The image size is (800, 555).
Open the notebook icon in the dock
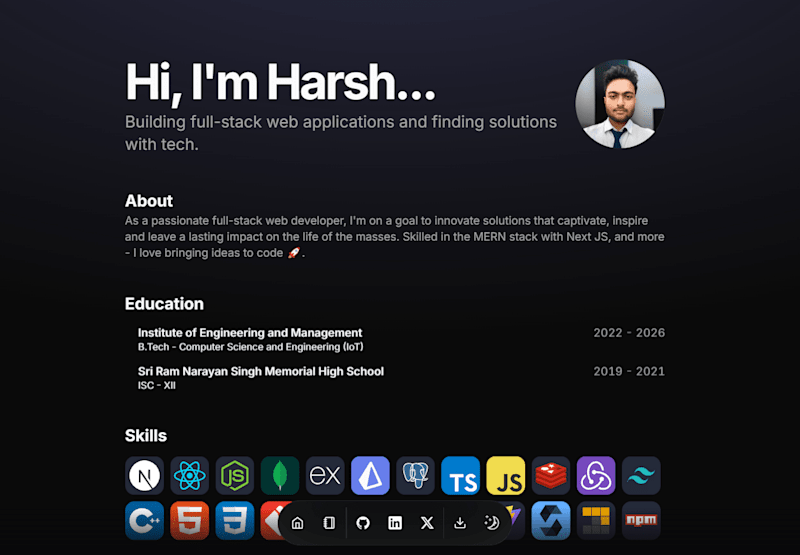coord(329,523)
